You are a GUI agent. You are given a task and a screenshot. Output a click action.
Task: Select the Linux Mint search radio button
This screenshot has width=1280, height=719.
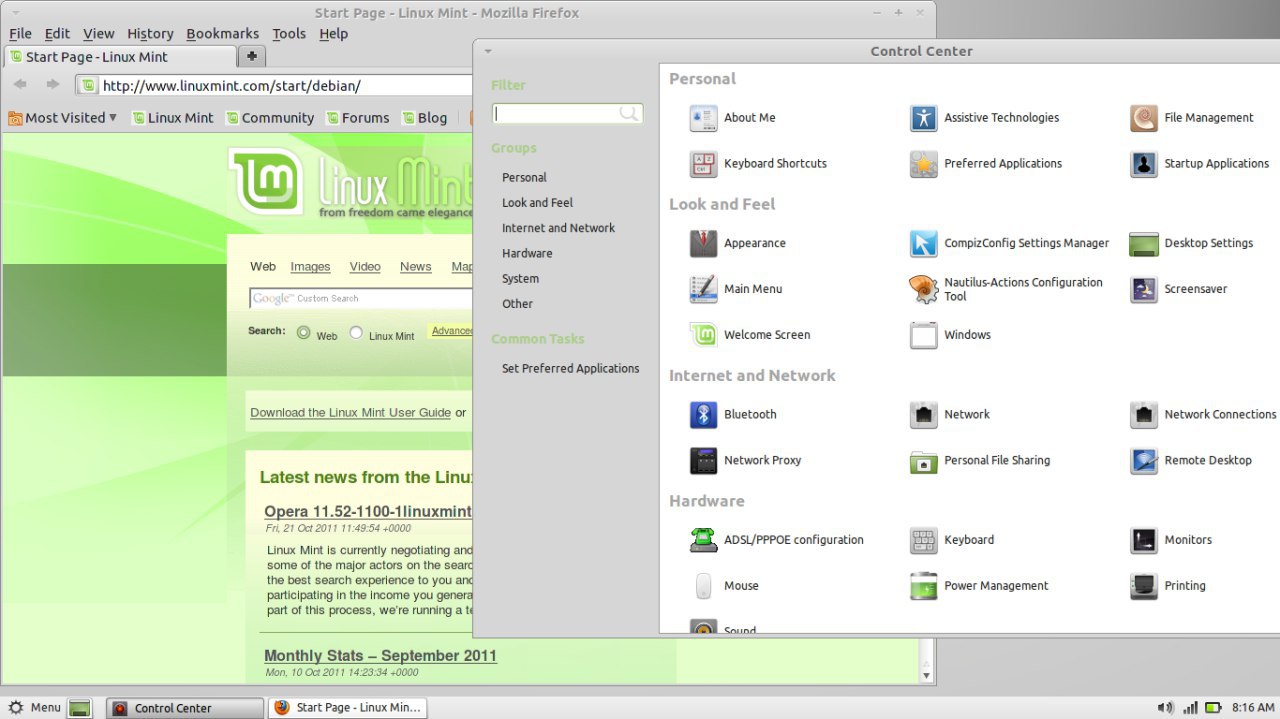click(x=356, y=333)
